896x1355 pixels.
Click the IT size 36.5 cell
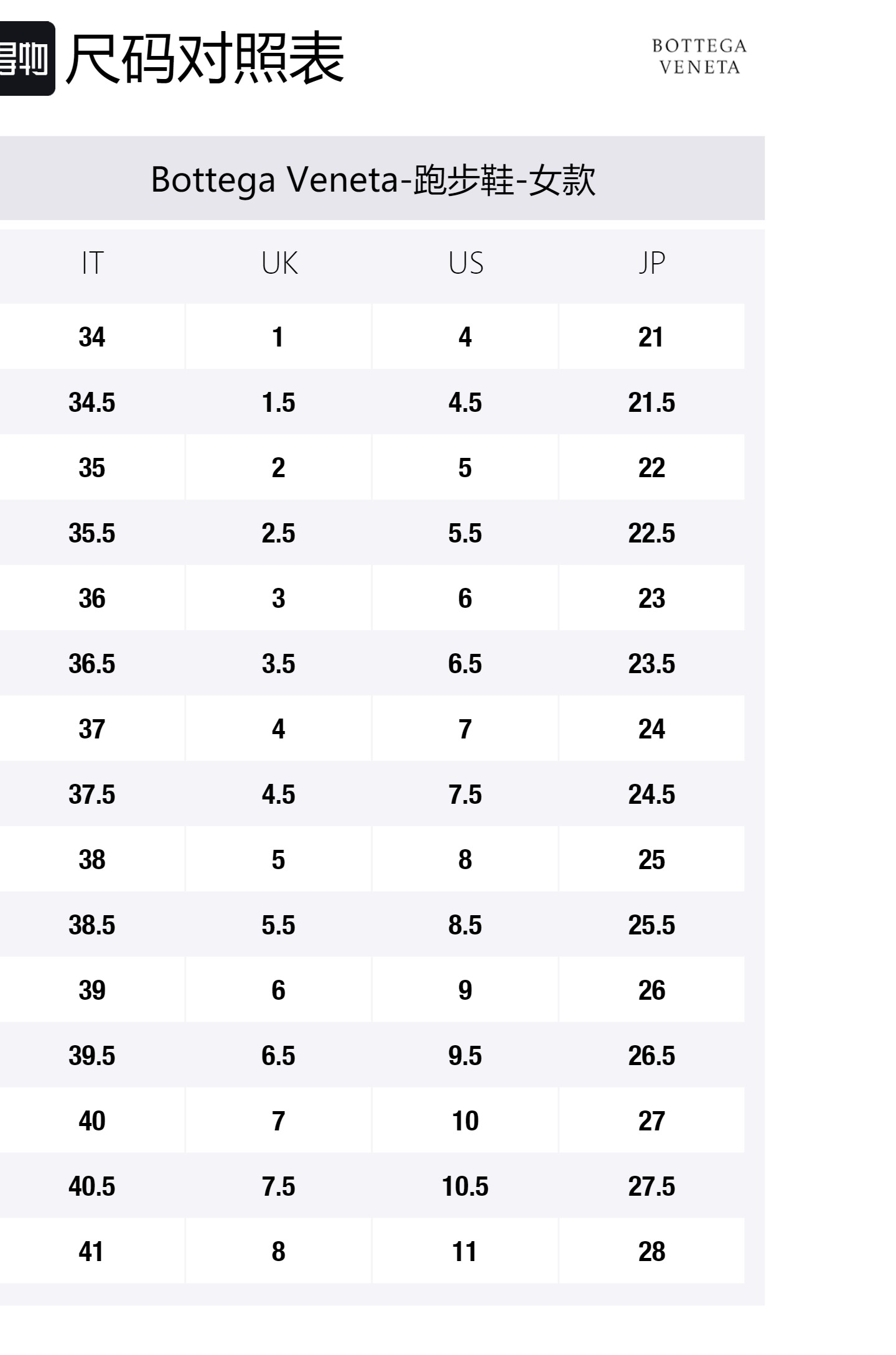click(92, 664)
